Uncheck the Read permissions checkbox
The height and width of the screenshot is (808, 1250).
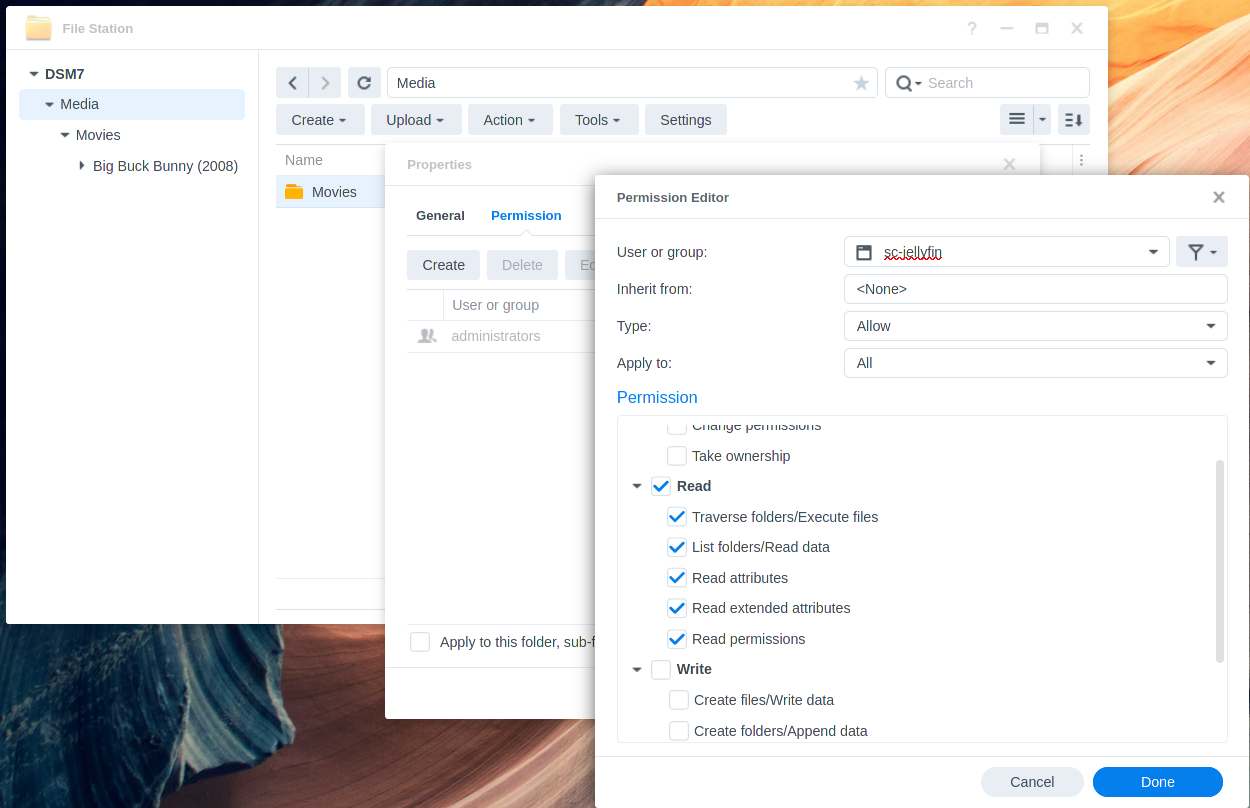coord(677,639)
